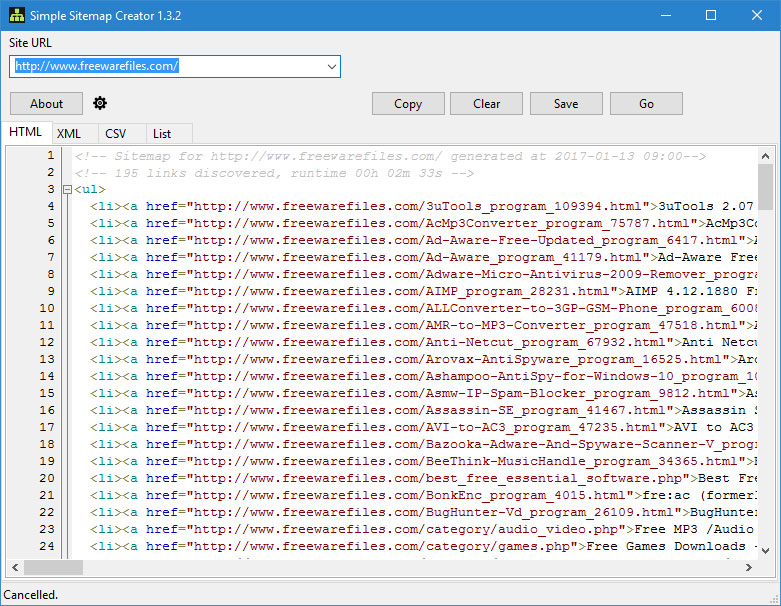The width and height of the screenshot is (781, 606).
Task: Start crawling with the Go button
Action: click(x=646, y=104)
